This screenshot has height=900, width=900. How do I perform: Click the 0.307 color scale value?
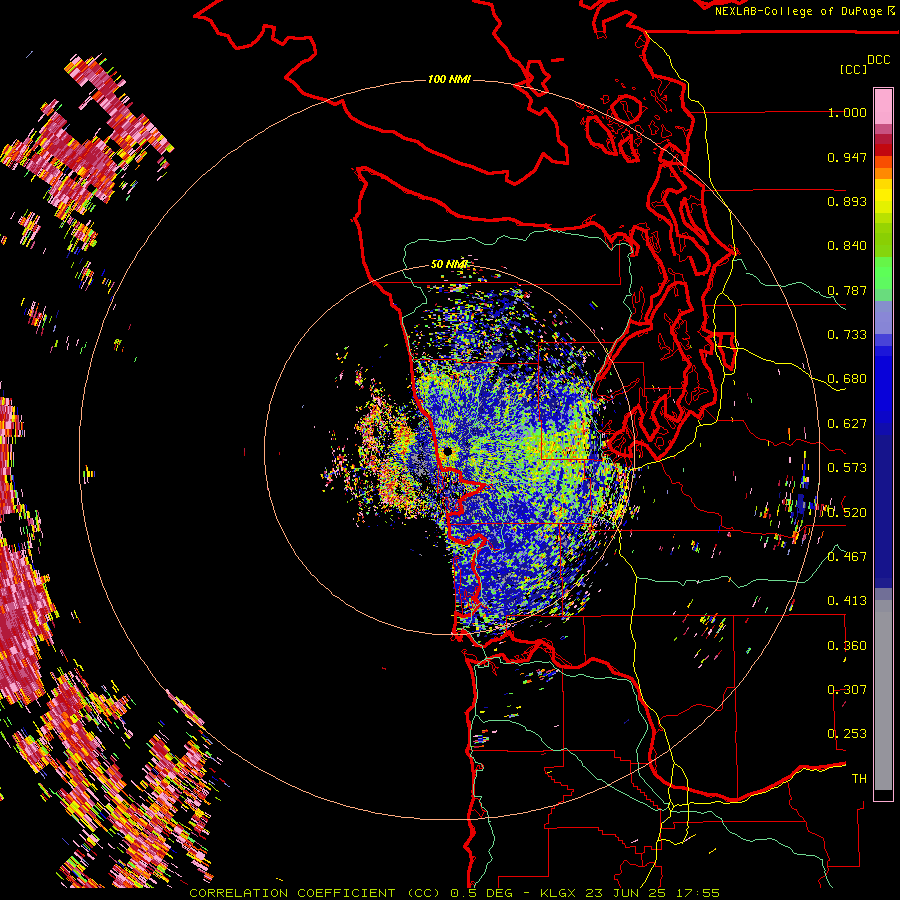(x=847, y=690)
